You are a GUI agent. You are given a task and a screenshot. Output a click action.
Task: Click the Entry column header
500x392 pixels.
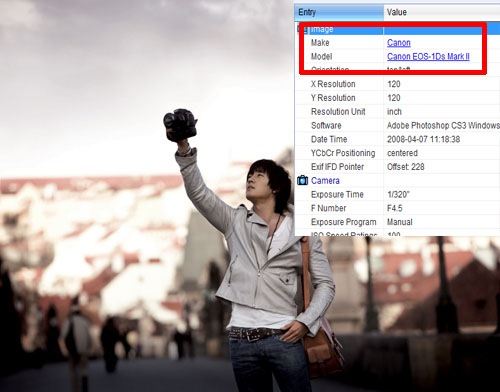click(x=339, y=12)
